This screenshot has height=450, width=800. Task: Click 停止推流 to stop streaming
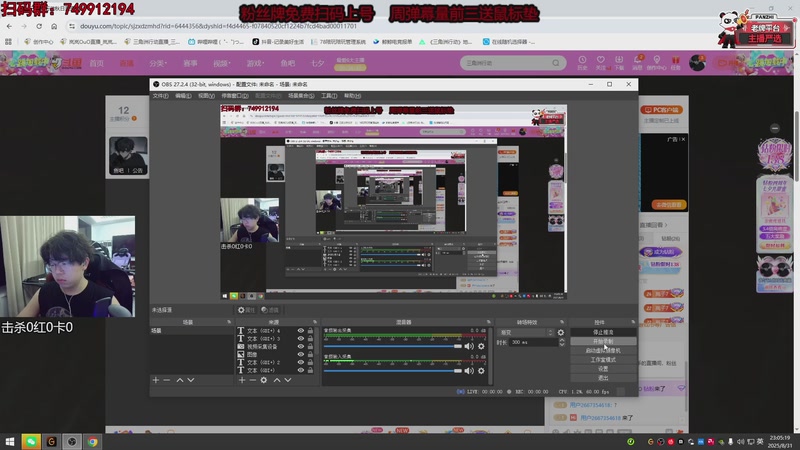[603, 332]
